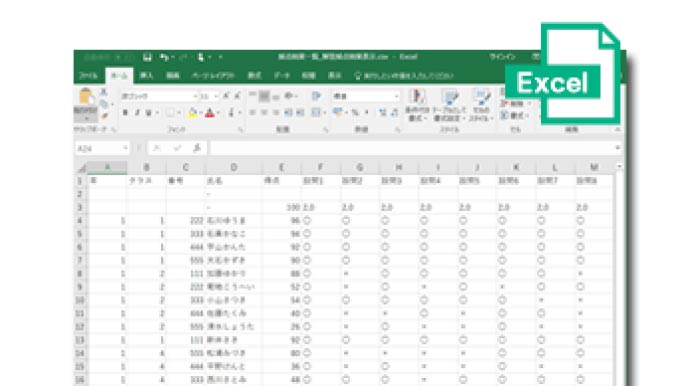Click the Accounting Number Format icon

point(338,112)
